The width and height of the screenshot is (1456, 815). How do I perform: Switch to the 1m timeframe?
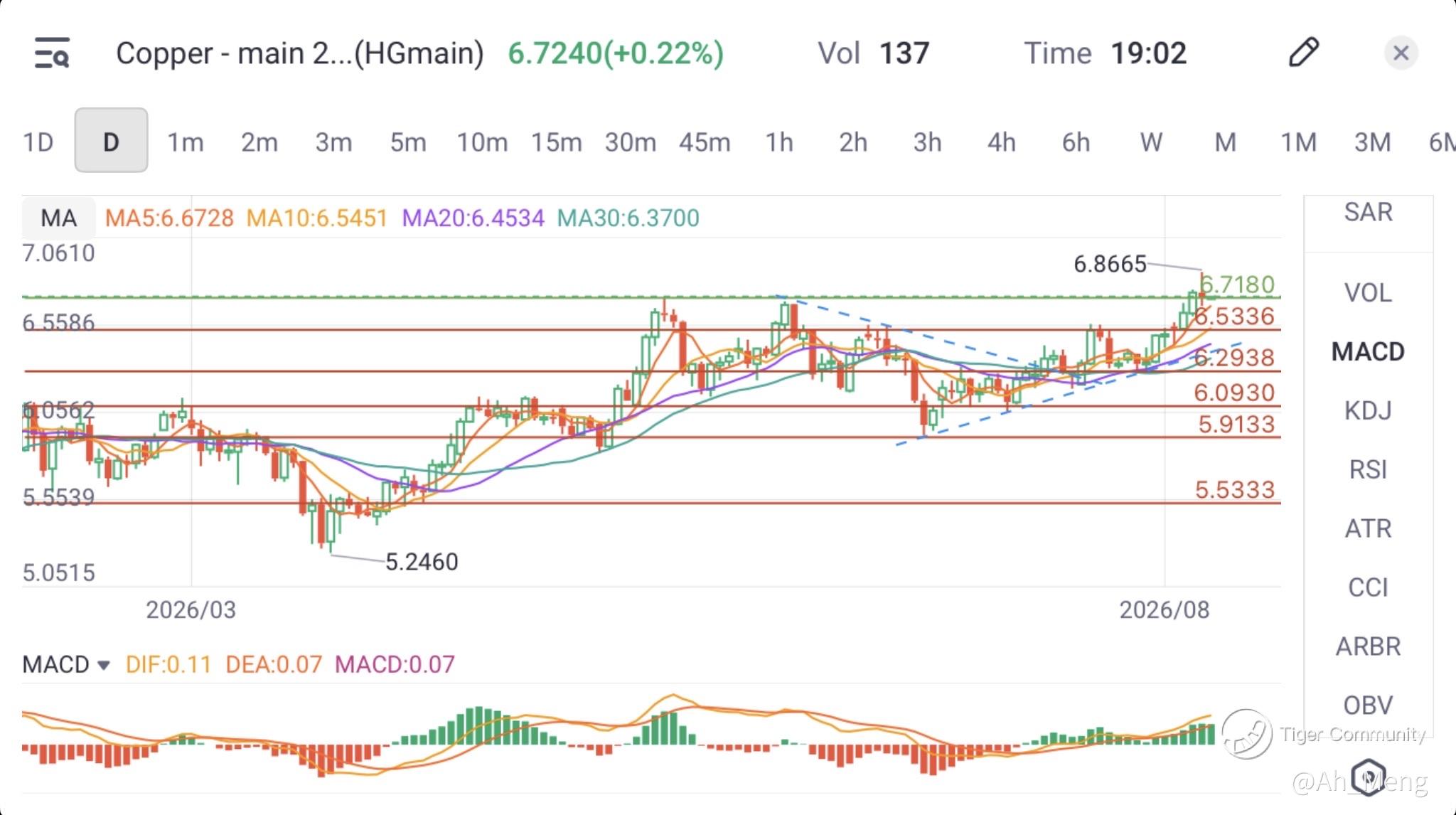(186, 142)
